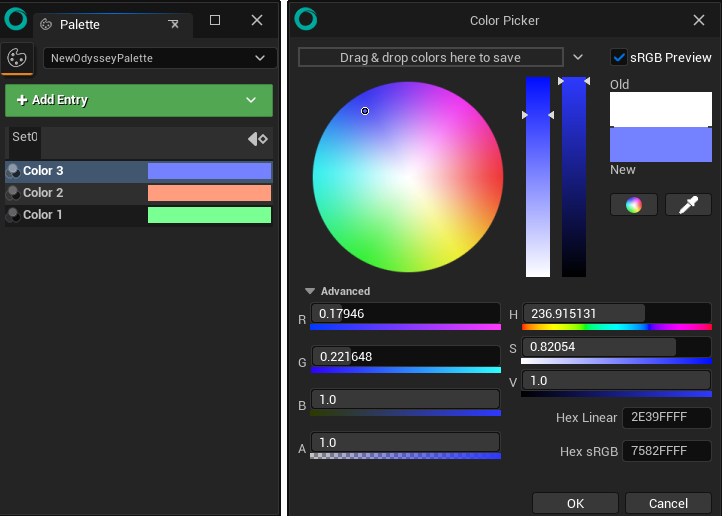Expand saved colors dropdown arrow
The width and height of the screenshot is (722, 516).
[578, 58]
